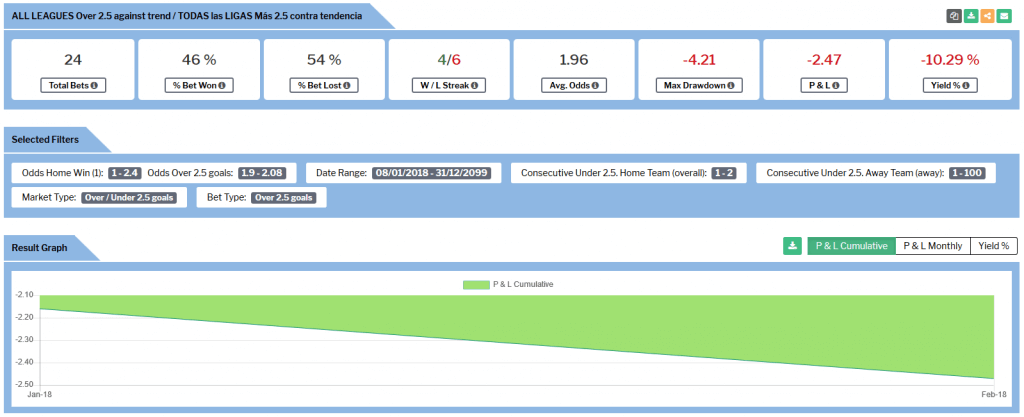The image size is (1024, 417).
Task: Click the info icon on % Bet Won
Action: [x=224, y=85]
